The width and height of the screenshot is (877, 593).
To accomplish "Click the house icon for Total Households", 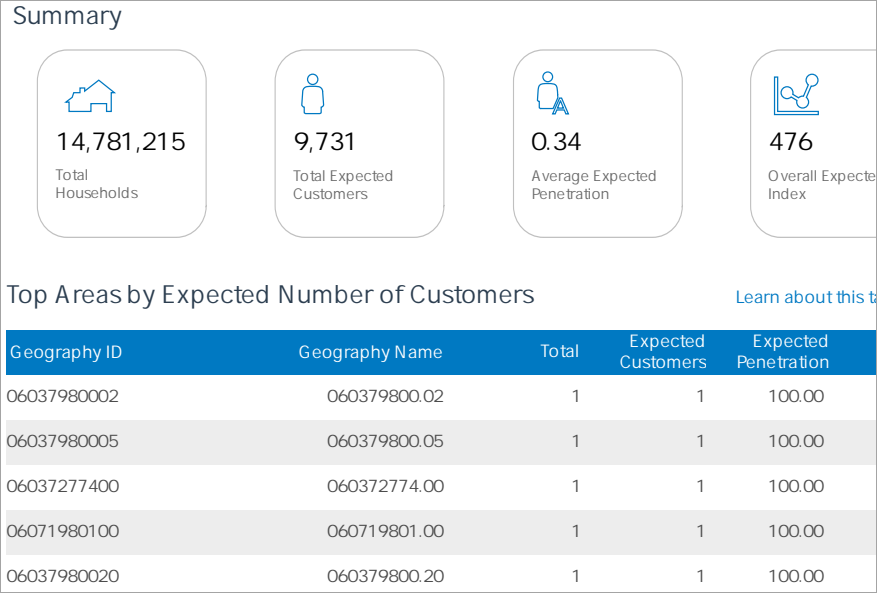I will pos(90,96).
